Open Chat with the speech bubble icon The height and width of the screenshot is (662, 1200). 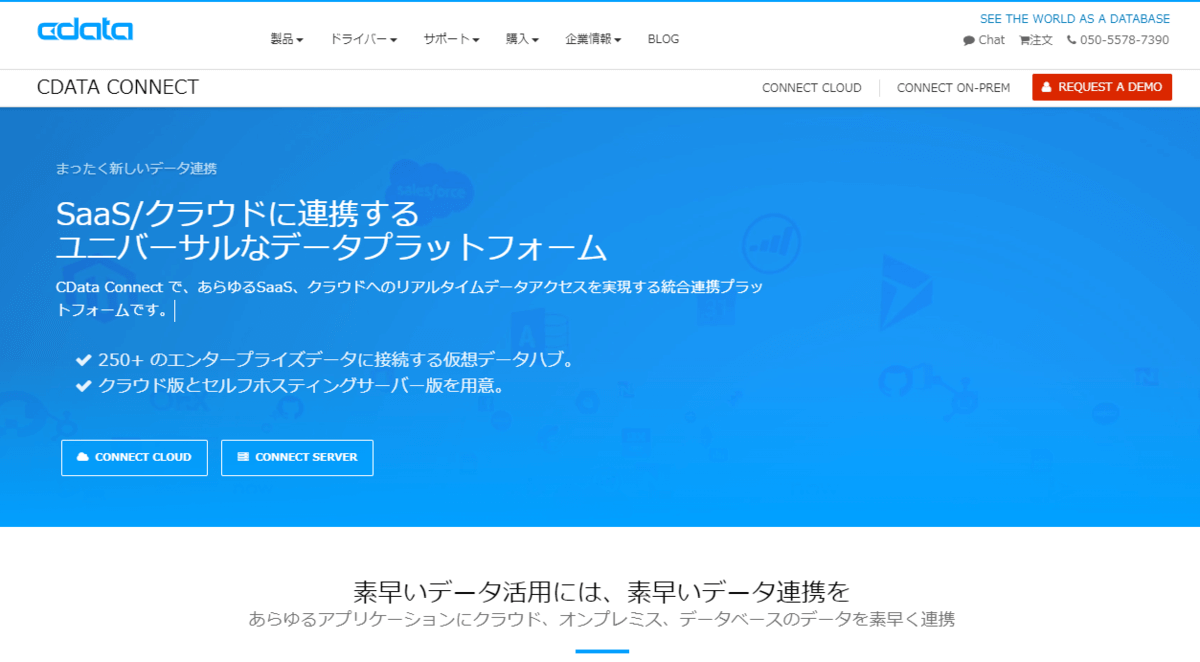click(984, 40)
